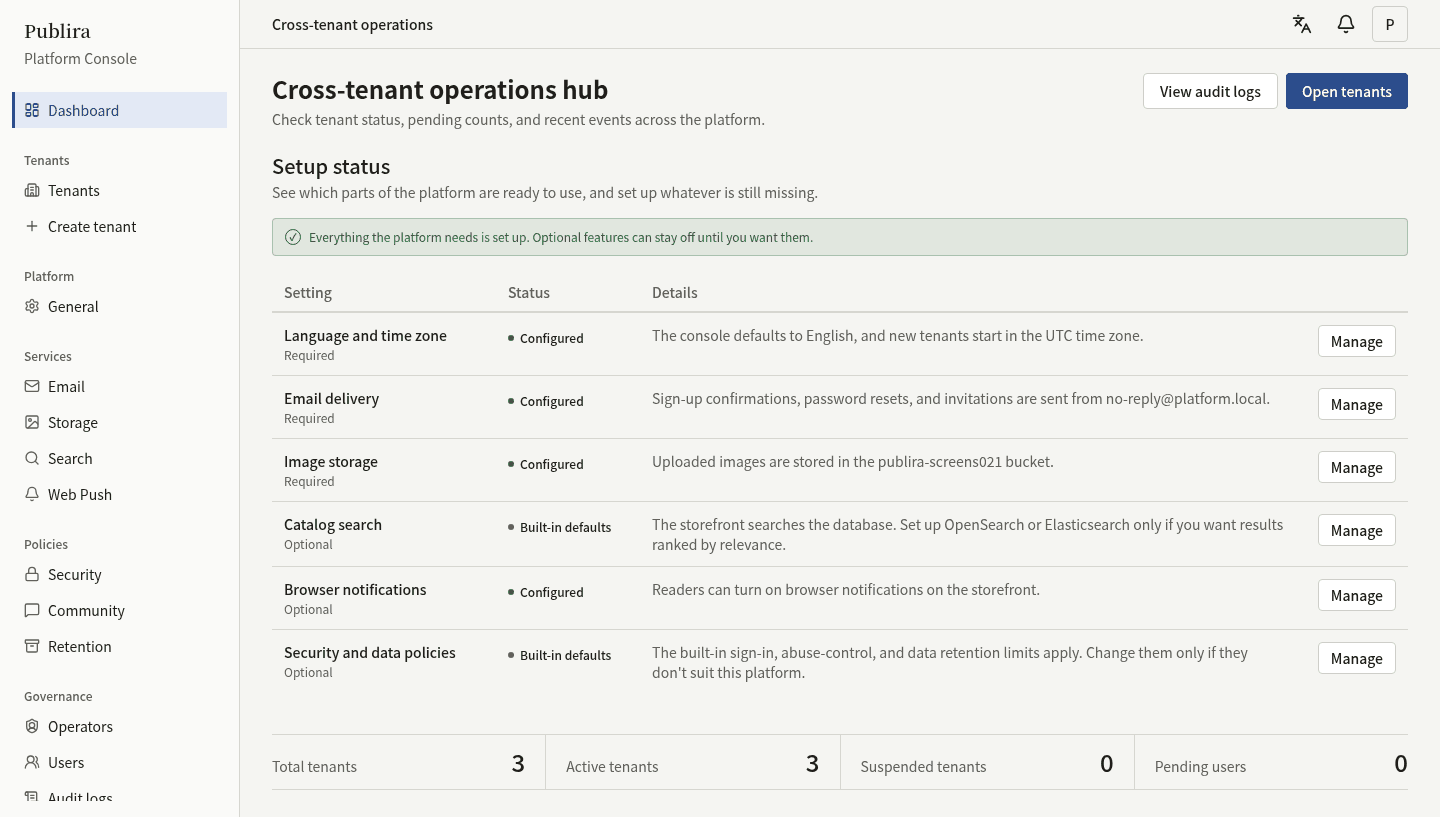Image resolution: width=1440 pixels, height=817 pixels.
Task: Click the General gear icon
Action: (32, 306)
